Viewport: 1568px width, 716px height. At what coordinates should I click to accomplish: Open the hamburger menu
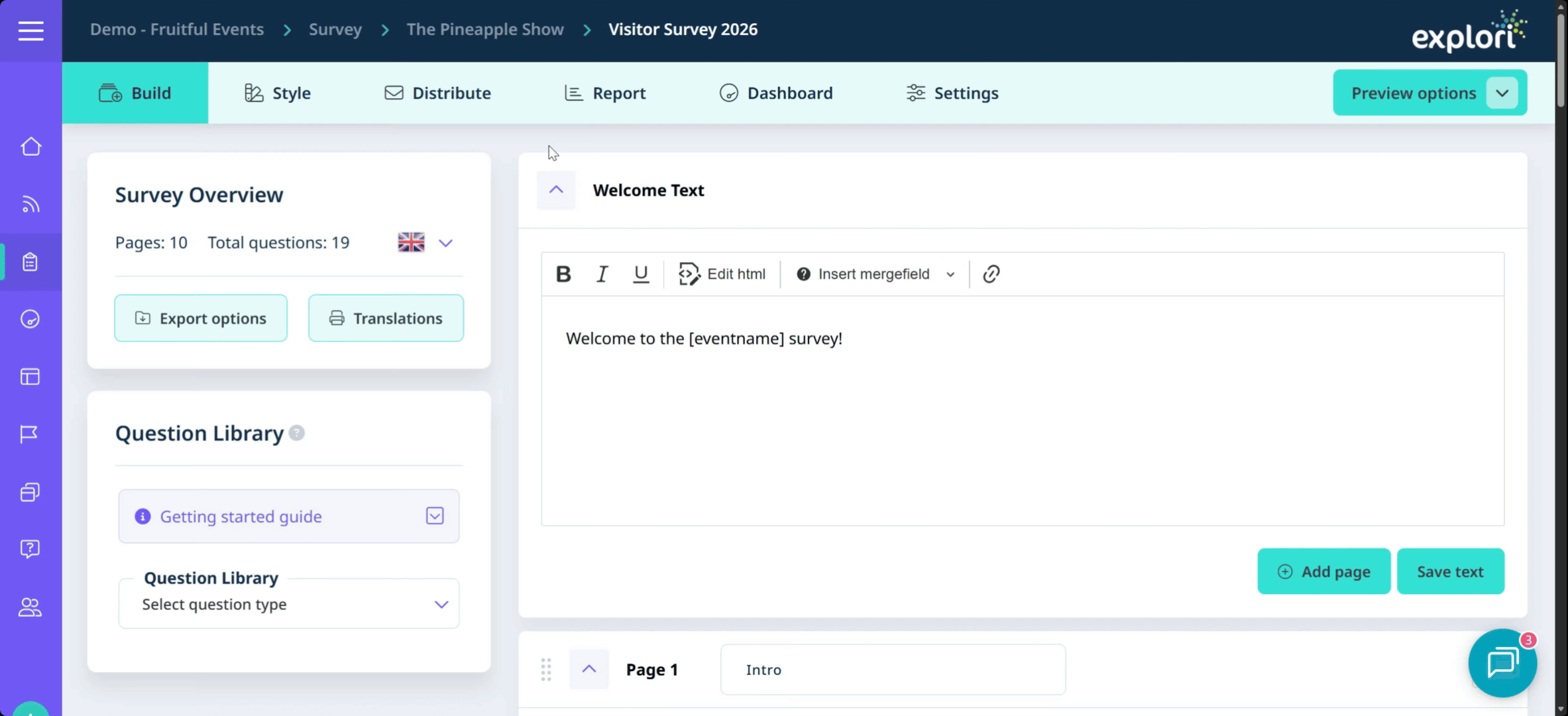[x=30, y=30]
